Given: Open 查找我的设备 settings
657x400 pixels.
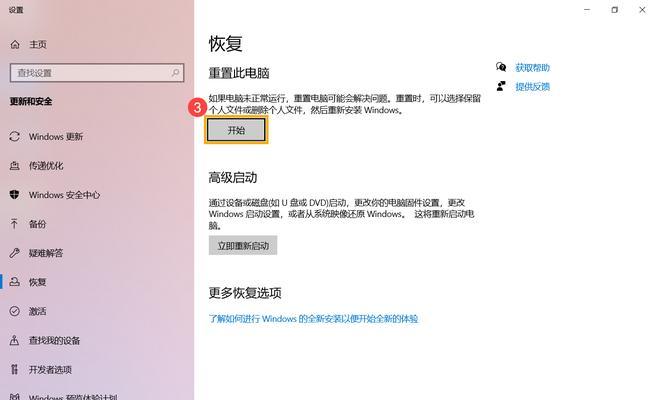Looking at the screenshot, I should 54,341.
